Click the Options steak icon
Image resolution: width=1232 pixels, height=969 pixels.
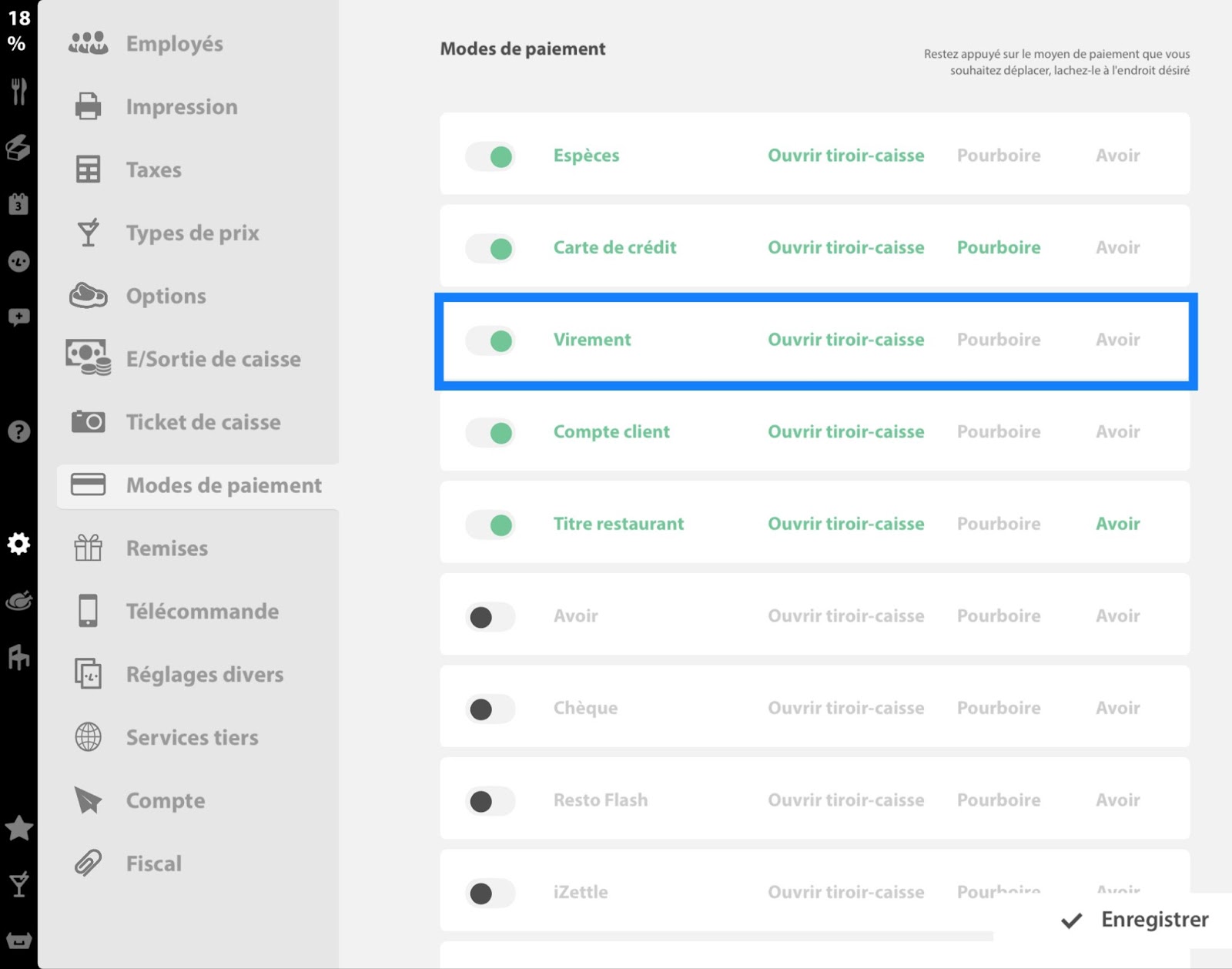(x=88, y=296)
